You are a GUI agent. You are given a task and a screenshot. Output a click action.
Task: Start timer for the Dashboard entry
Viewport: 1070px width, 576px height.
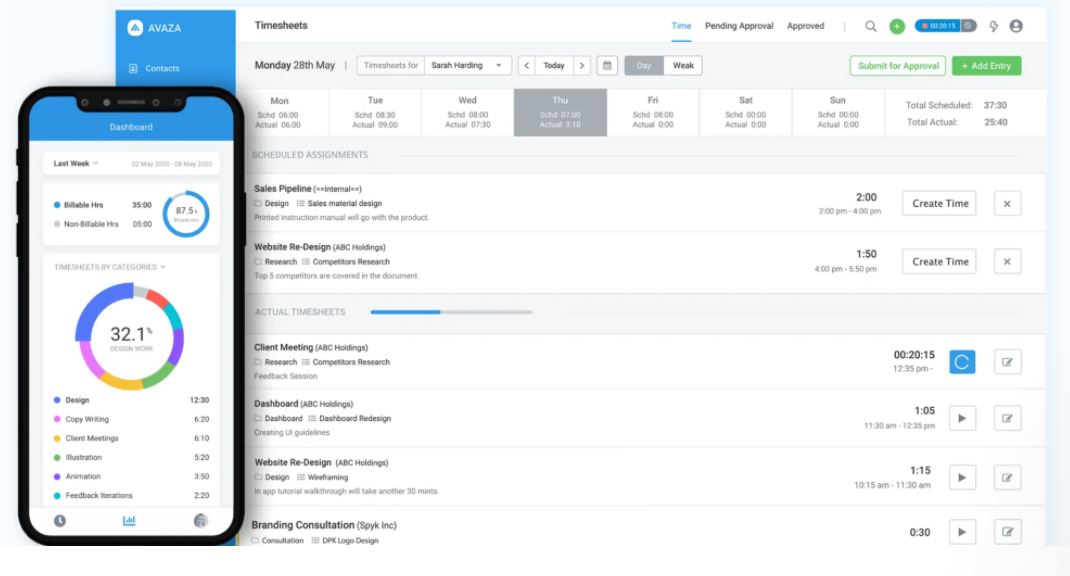coord(962,418)
